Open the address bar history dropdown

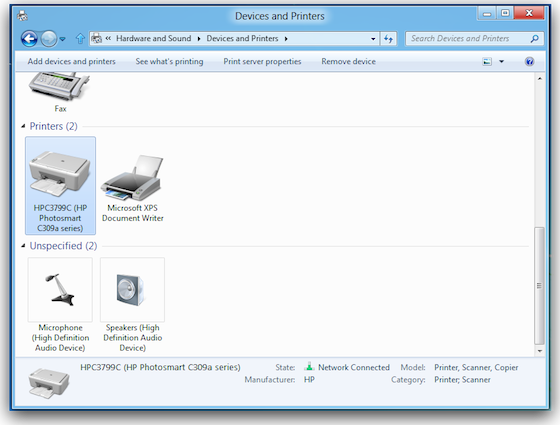click(373, 39)
